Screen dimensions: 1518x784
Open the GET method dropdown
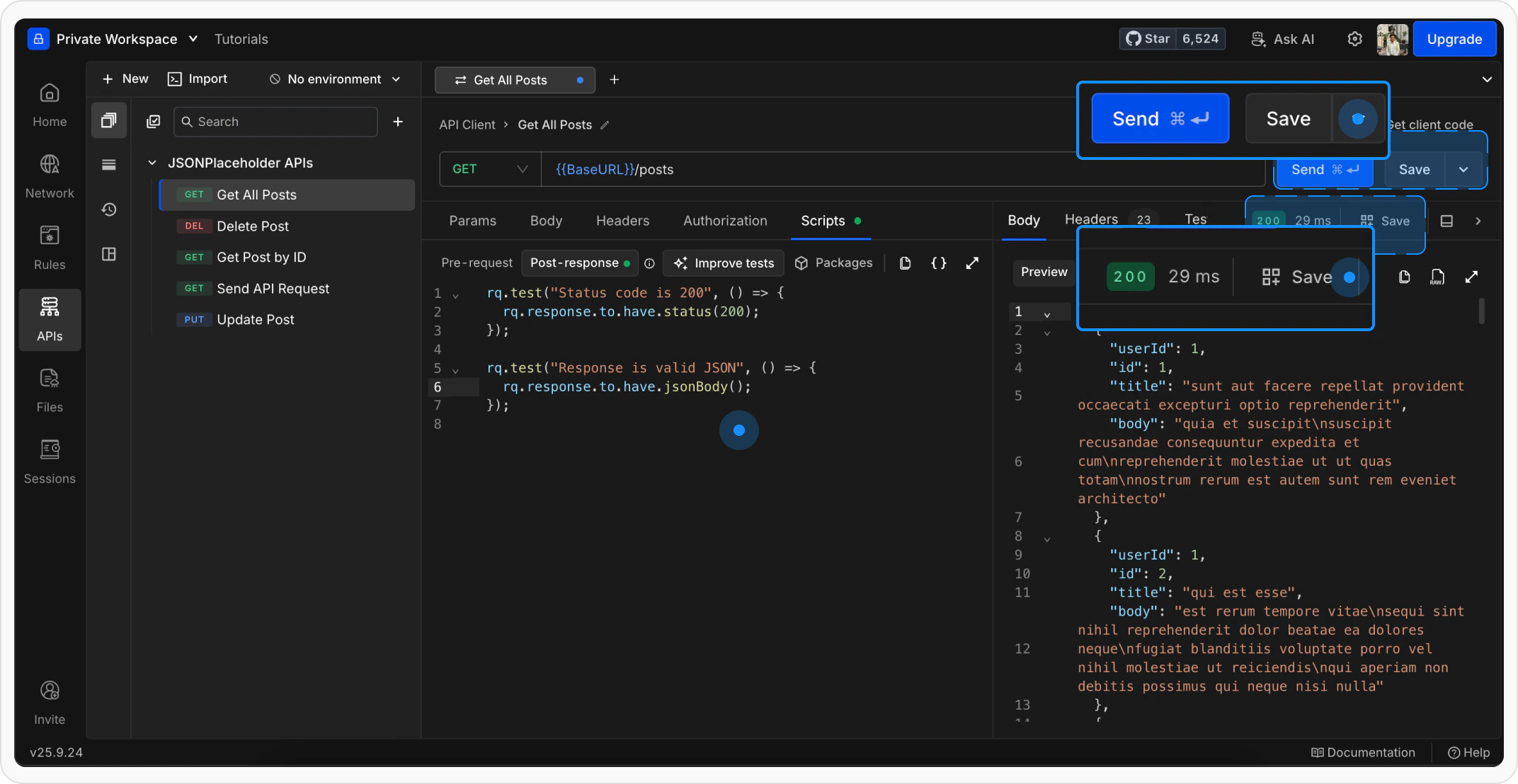coord(490,169)
